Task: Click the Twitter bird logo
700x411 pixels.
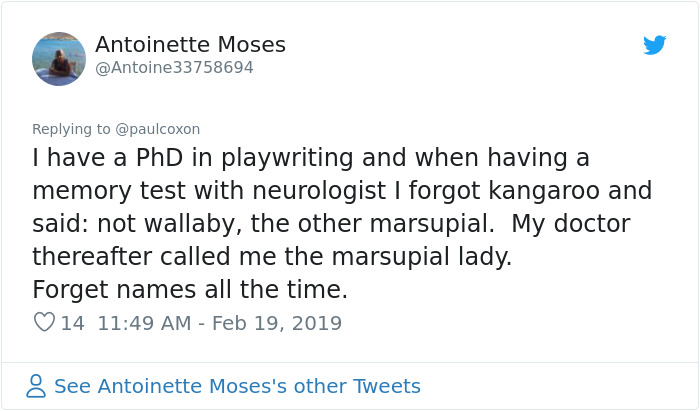Action: (x=655, y=45)
